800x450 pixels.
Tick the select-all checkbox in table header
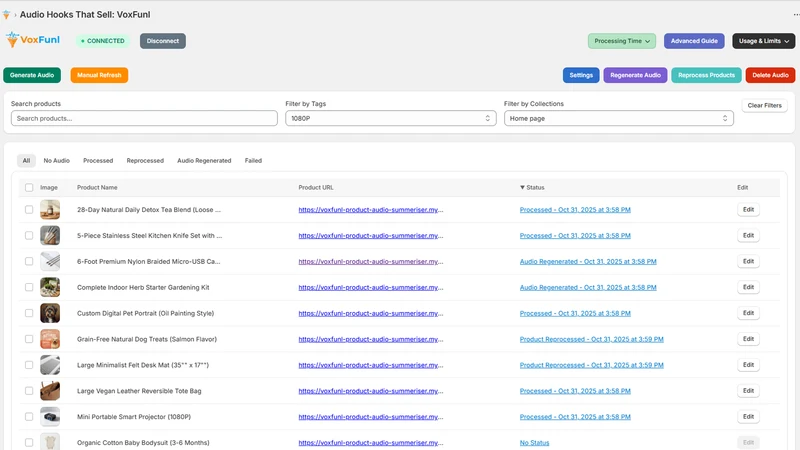29,187
